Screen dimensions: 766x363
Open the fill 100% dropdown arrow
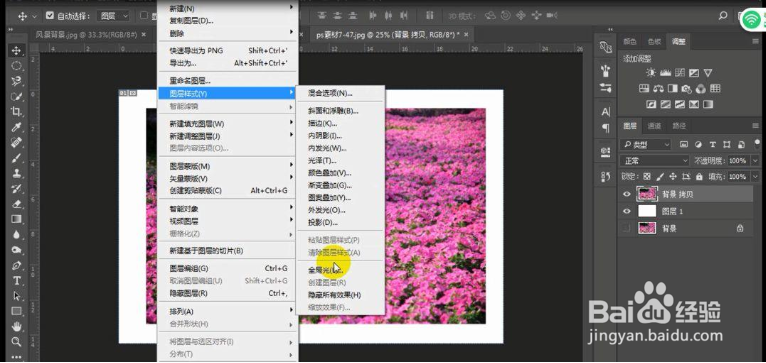pyautogui.click(x=756, y=176)
